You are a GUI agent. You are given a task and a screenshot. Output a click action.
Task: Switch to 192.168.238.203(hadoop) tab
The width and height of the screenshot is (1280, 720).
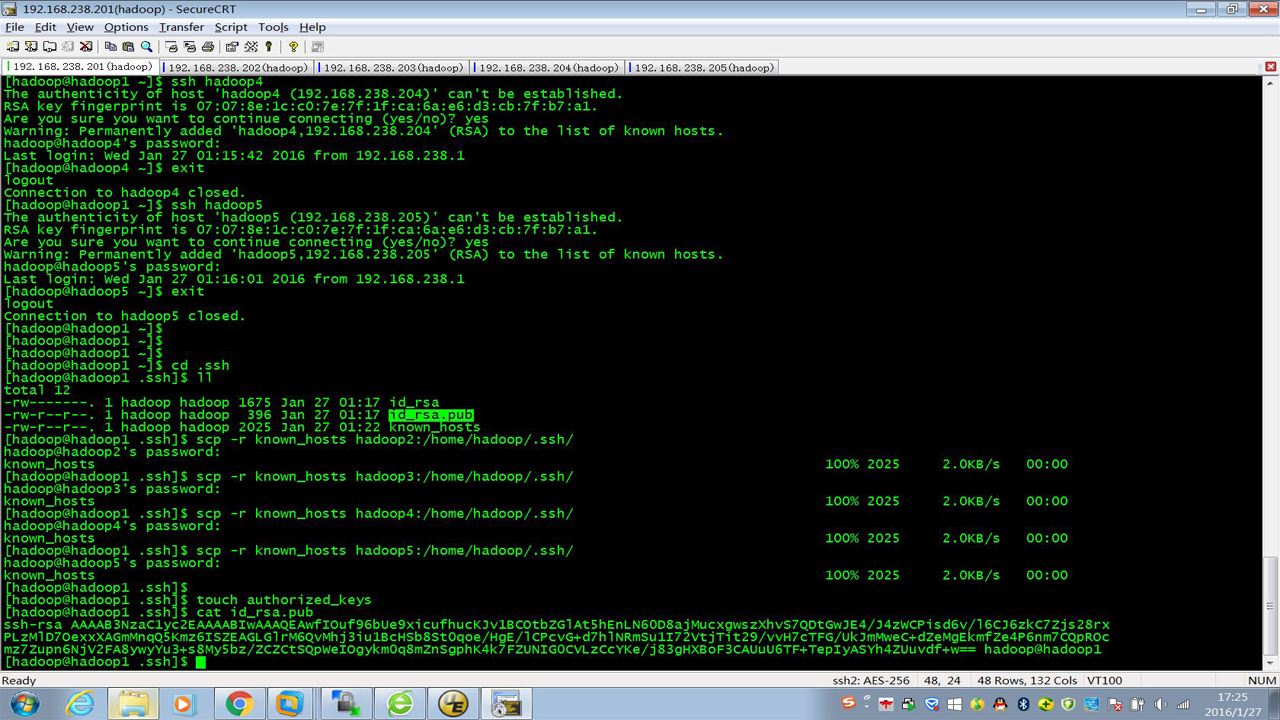click(x=391, y=68)
